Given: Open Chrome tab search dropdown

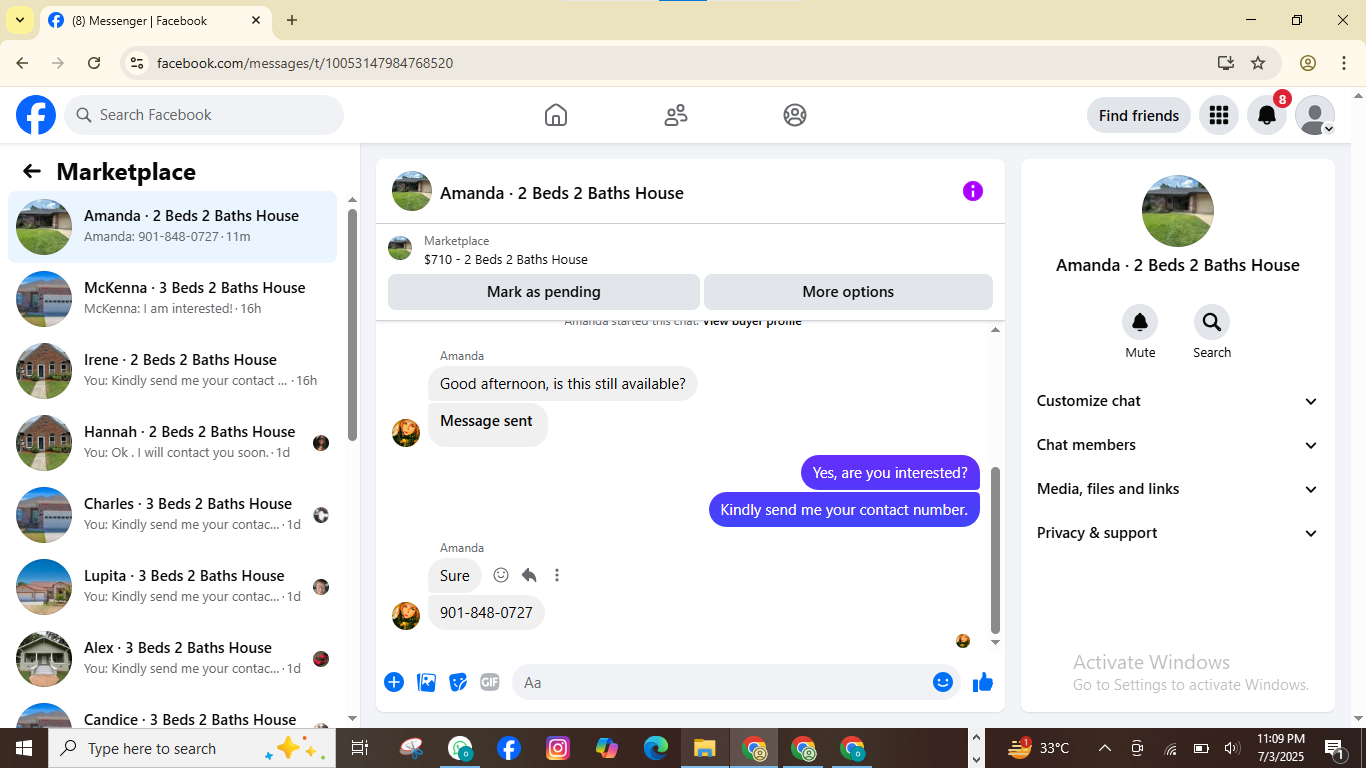Looking at the screenshot, I should point(19,20).
